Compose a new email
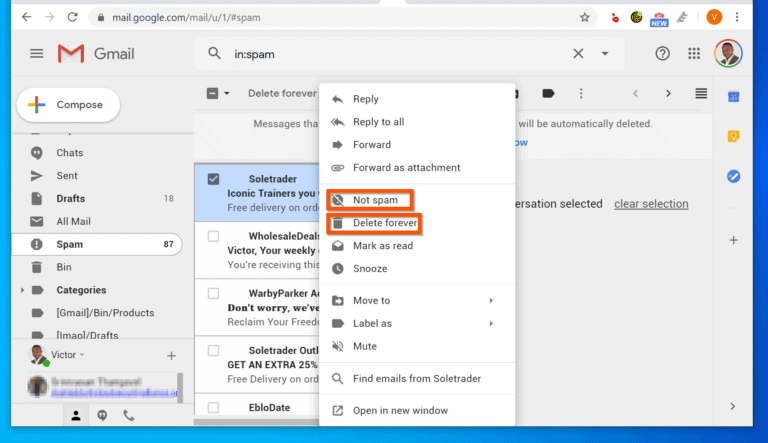 pos(68,105)
